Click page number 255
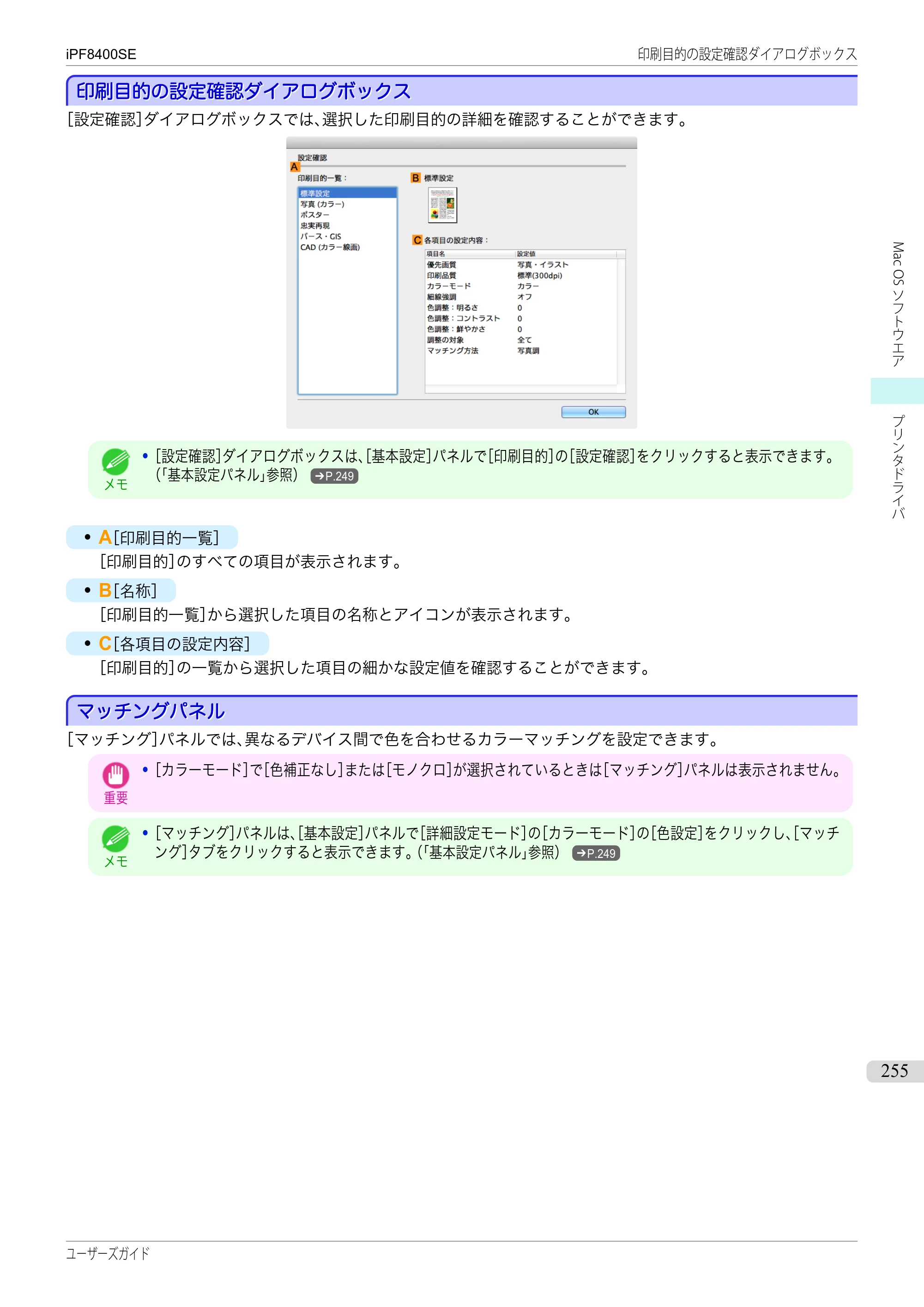The height and width of the screenshot is (1307, 924). (894, 1071)
